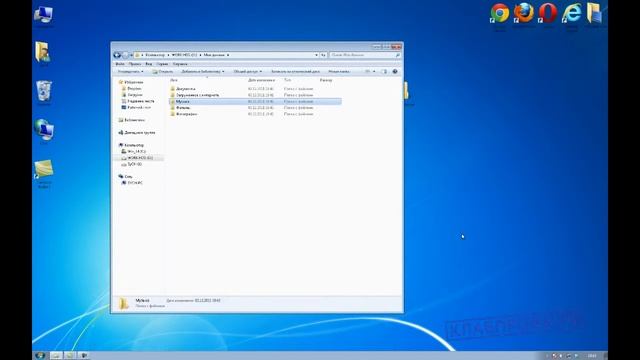The image size is (640, 360).
Task: Launch Internet Explorer from desktop
Action: (x=571, y=13)
